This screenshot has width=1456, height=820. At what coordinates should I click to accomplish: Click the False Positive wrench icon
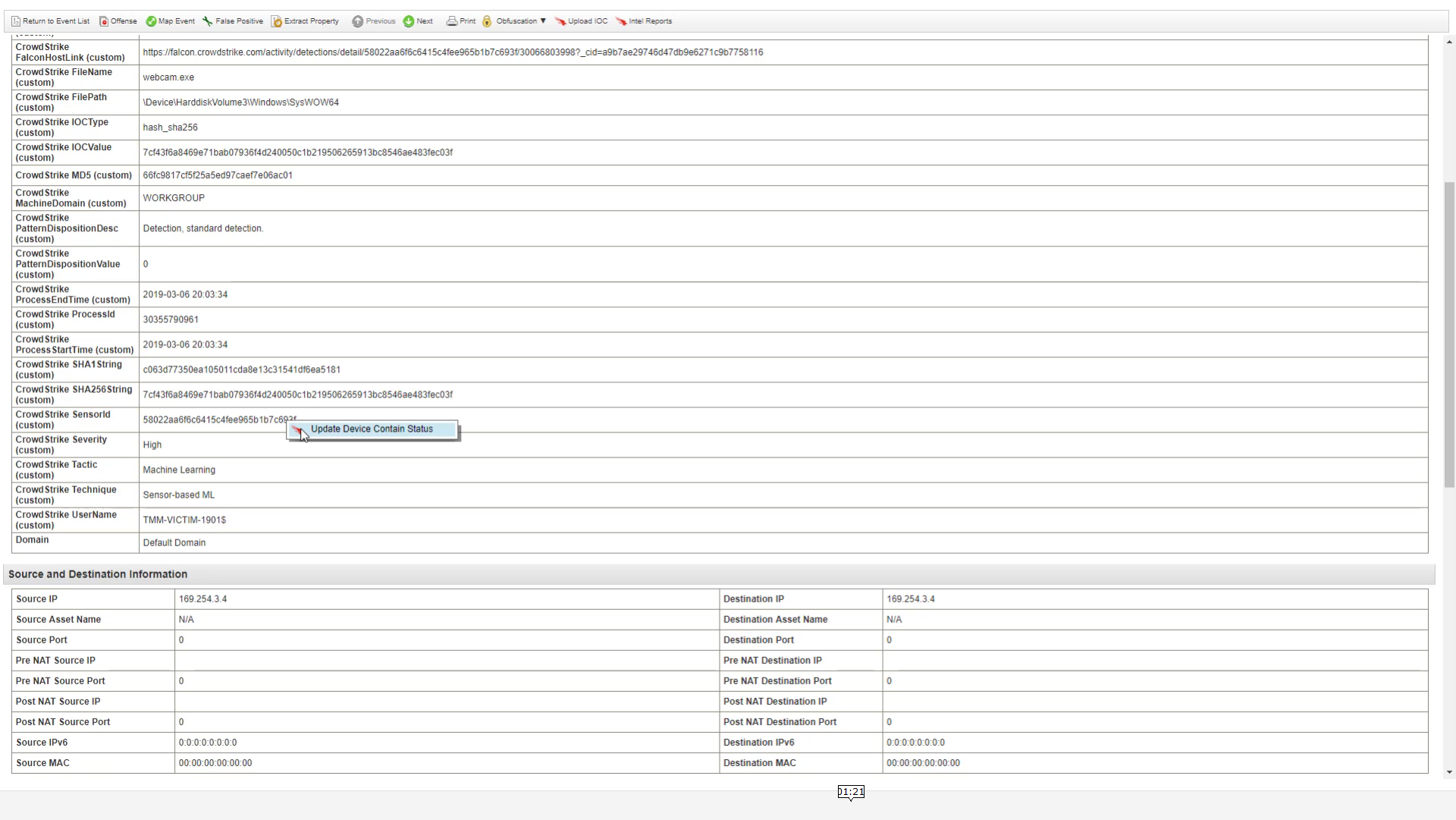[207, 21]
